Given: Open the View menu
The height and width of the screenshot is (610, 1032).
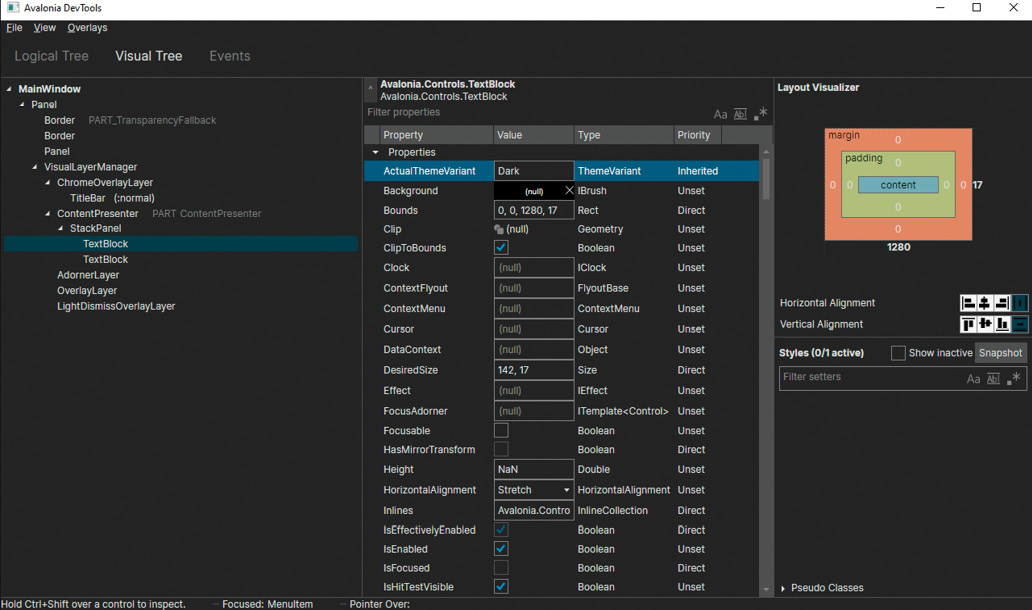Looking at the screenshot, I should point(45,28).
